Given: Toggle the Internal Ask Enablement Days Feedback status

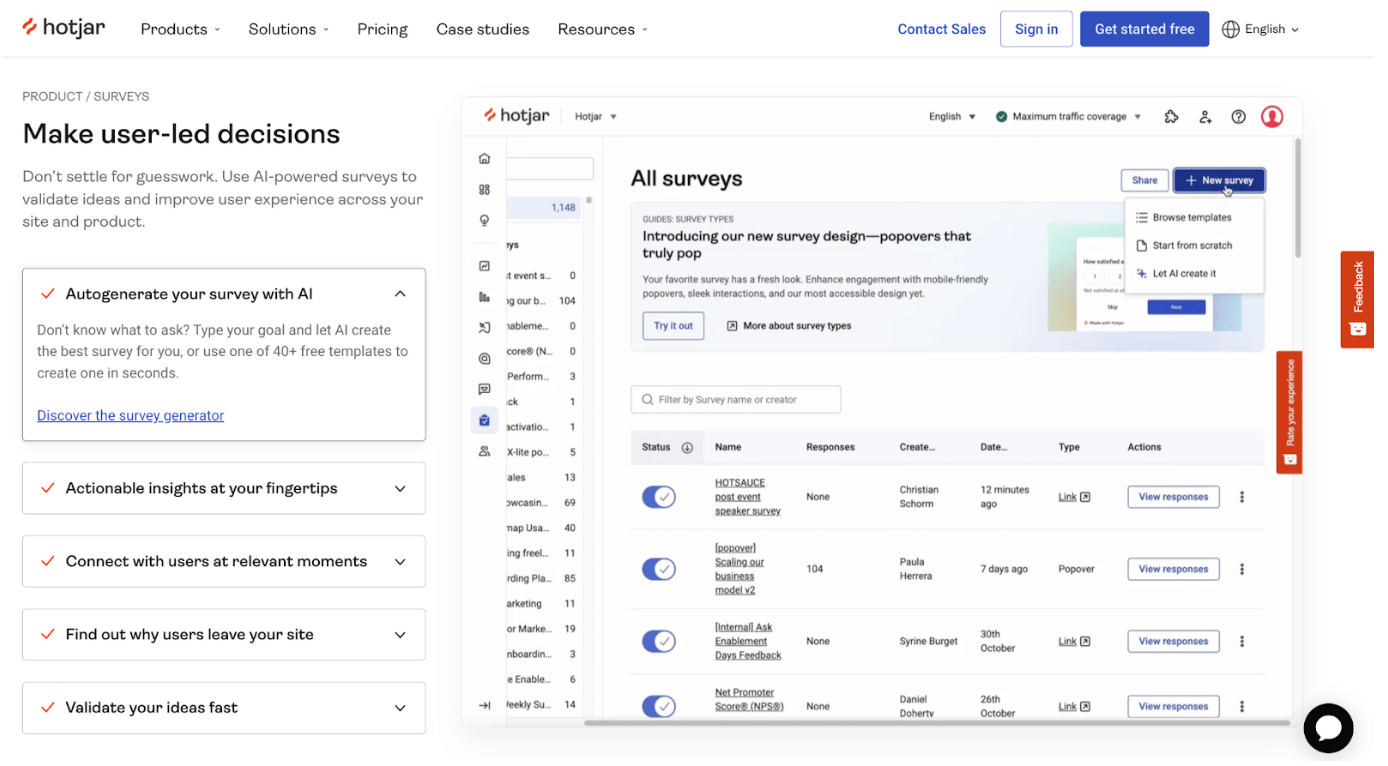Looking at the screenshot, I should click(x=658, y=641).
